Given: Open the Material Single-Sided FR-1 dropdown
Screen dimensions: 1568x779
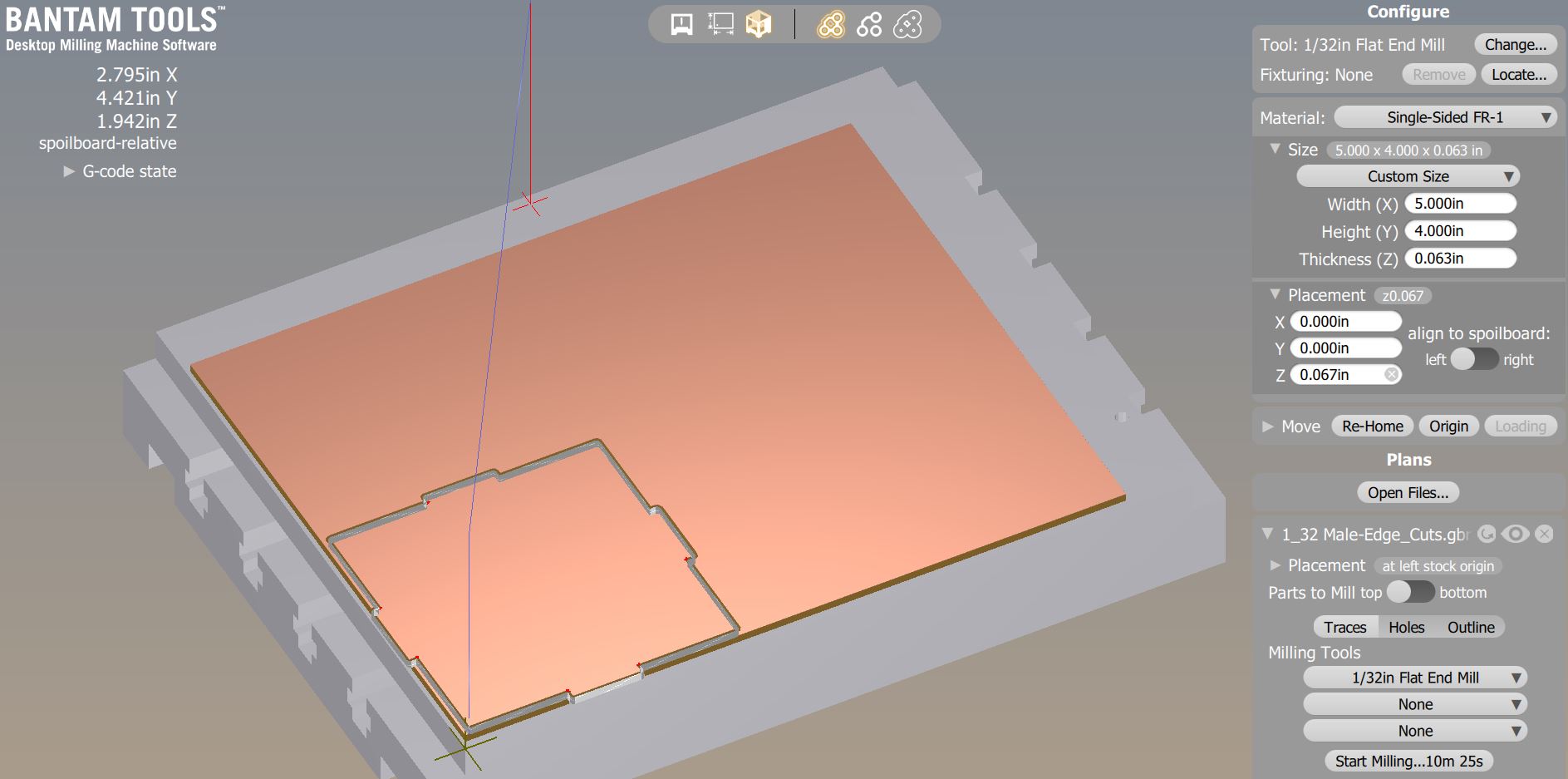Looking at the screenshot, I should (1445, 117).
